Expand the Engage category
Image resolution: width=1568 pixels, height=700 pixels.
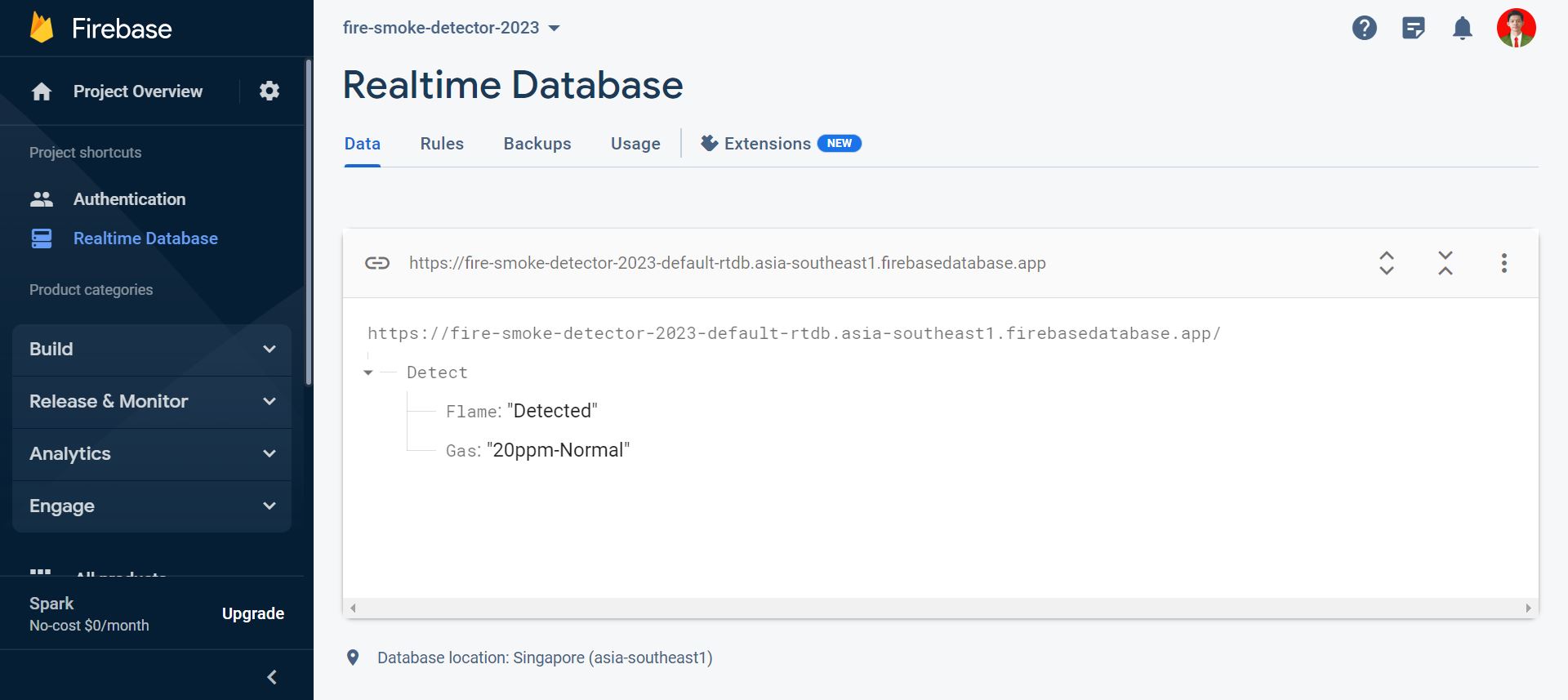click(x=152, y=506)
